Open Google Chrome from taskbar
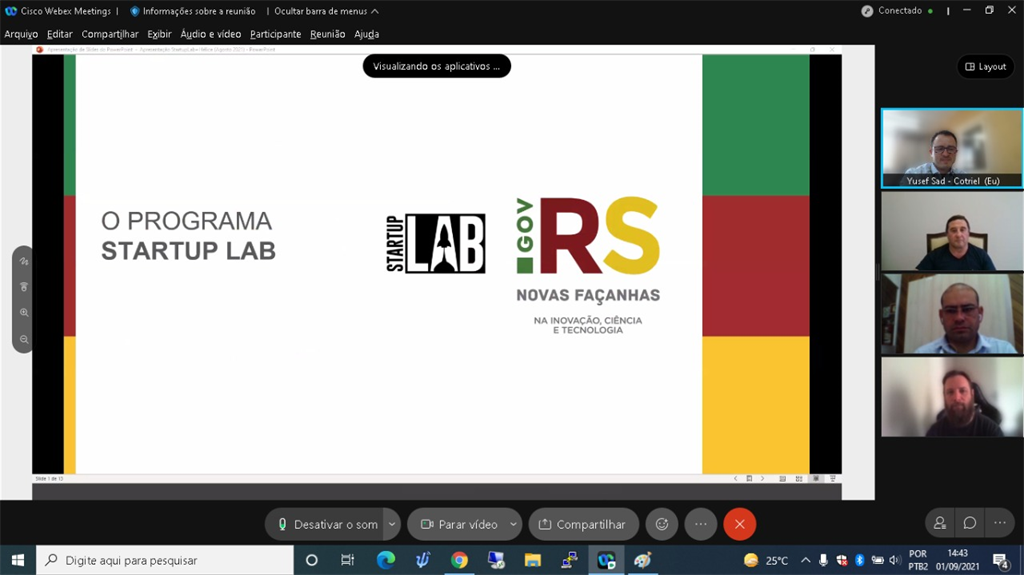1024x575 pixels. pyautogui.click(x=459, y=560)
